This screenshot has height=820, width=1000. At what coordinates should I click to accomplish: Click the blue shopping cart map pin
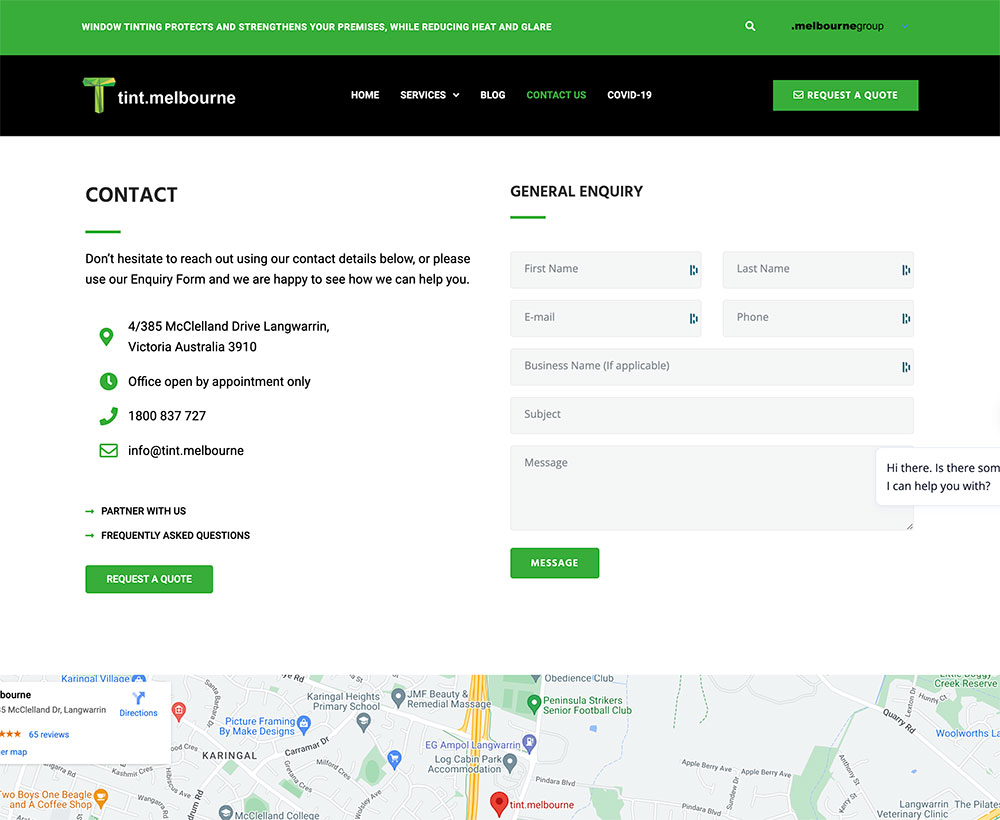[394, 759]
